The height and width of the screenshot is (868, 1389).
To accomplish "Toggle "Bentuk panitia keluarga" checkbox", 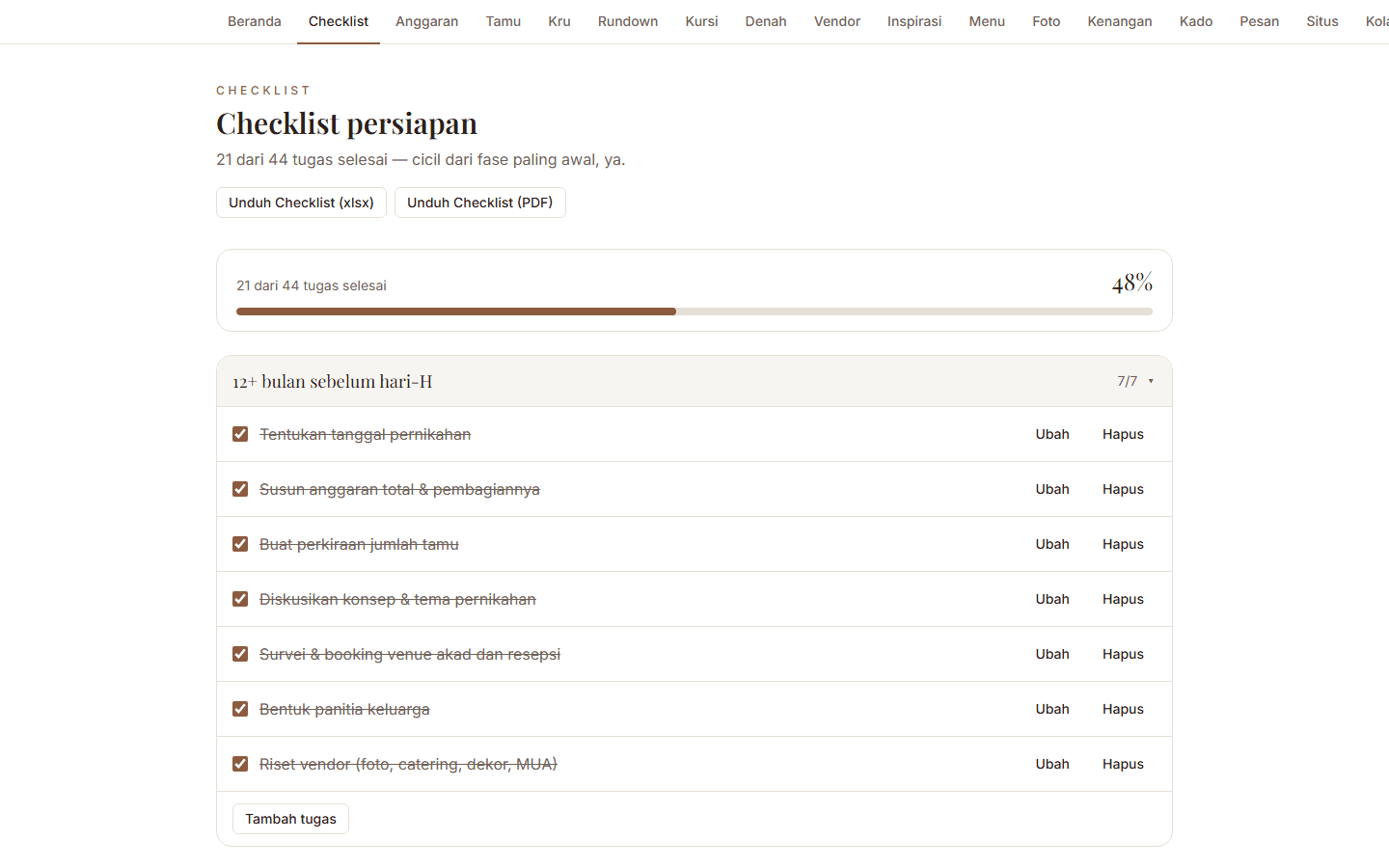I will pos(240,709).
